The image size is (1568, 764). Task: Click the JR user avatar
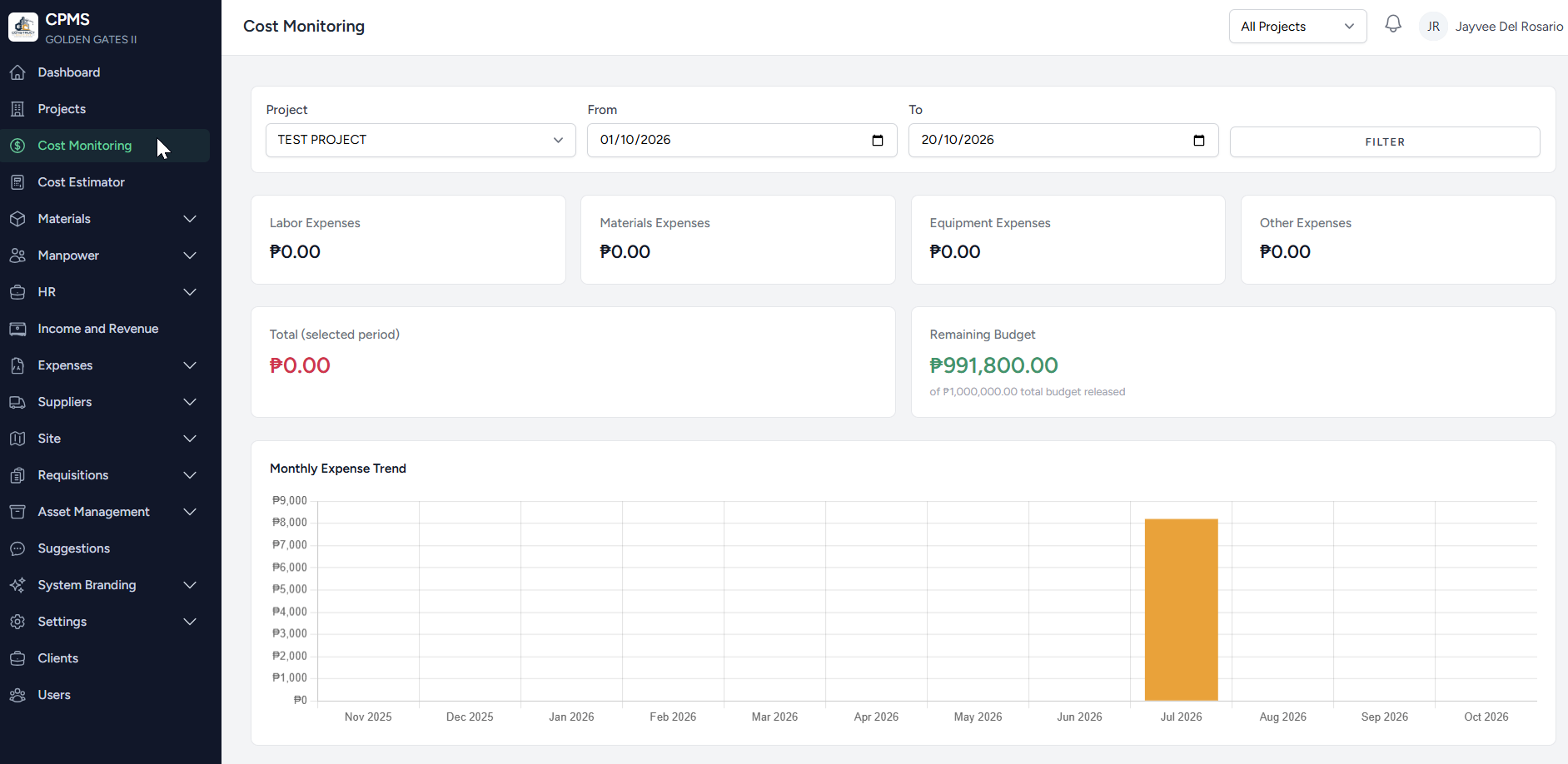coord(1433,27)
